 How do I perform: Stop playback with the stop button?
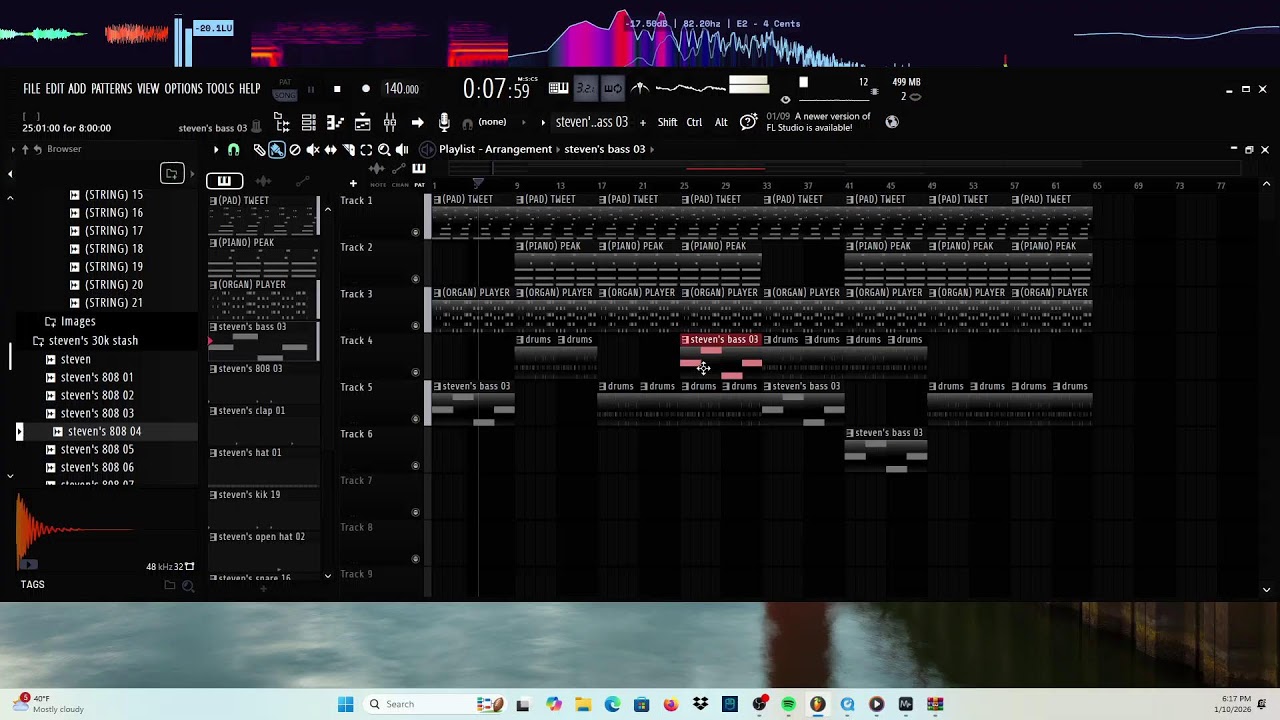point(337,89)
